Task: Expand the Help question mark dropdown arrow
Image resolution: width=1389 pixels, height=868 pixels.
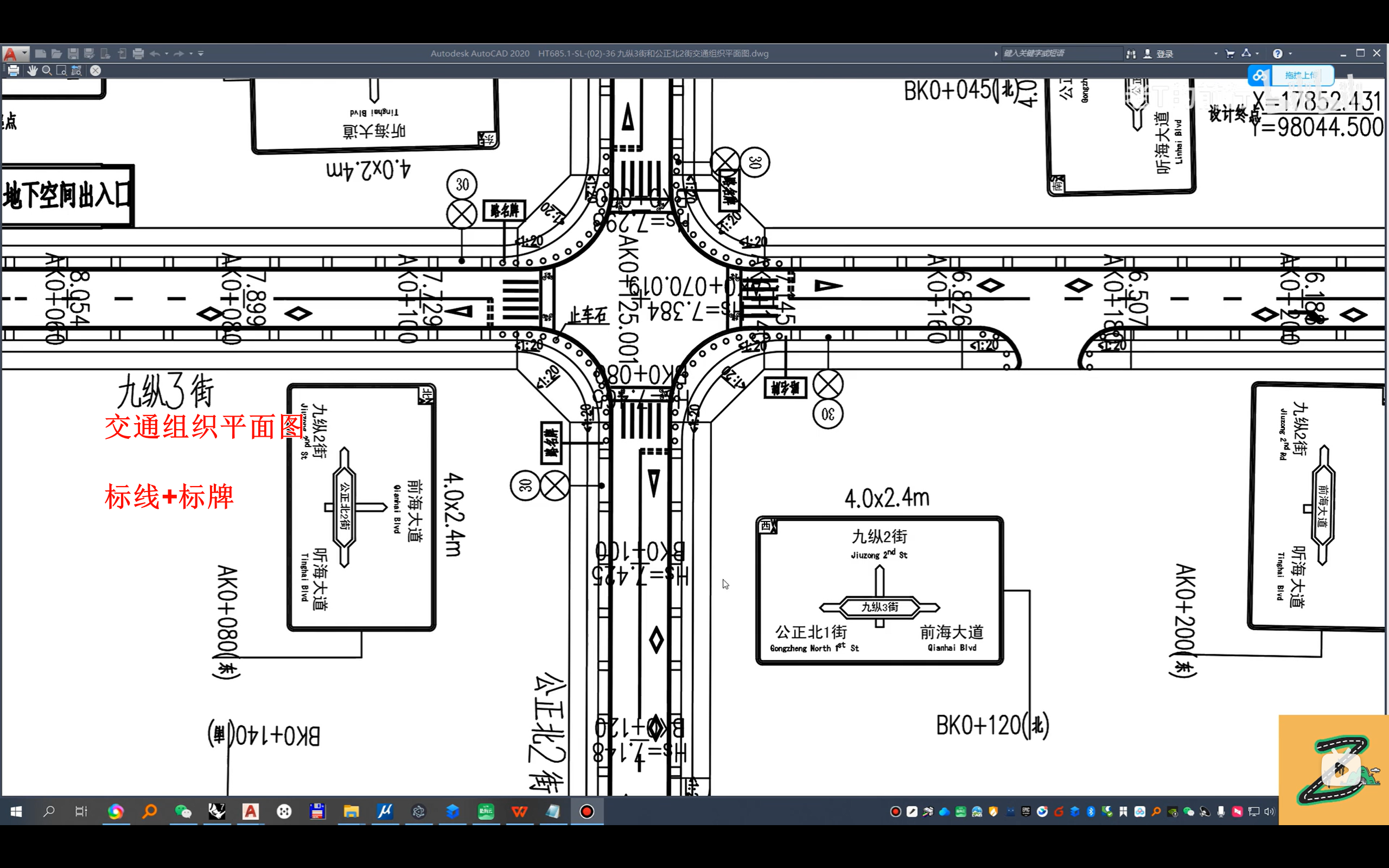Action: (1290, 53)
